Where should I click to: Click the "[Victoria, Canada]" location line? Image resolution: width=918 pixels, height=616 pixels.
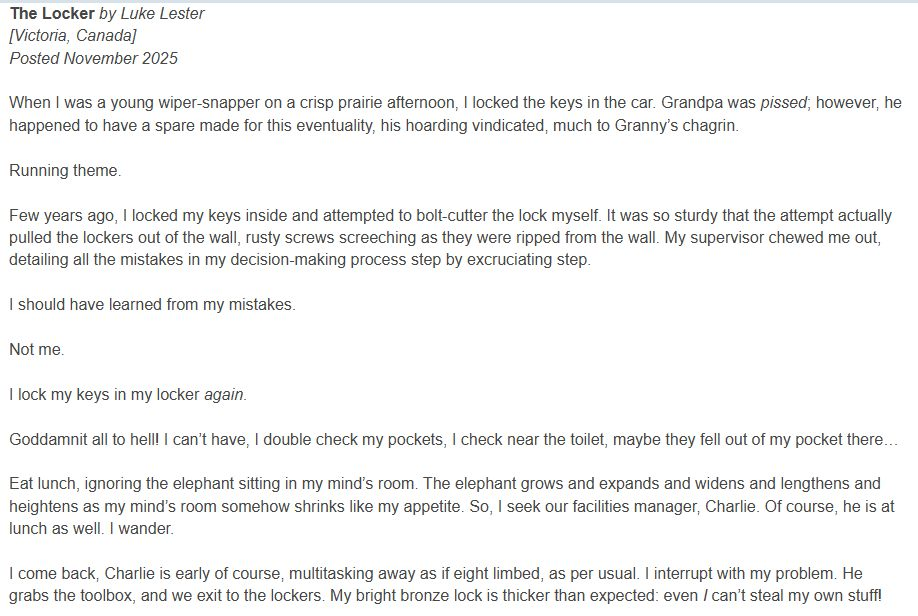point(72,36)
